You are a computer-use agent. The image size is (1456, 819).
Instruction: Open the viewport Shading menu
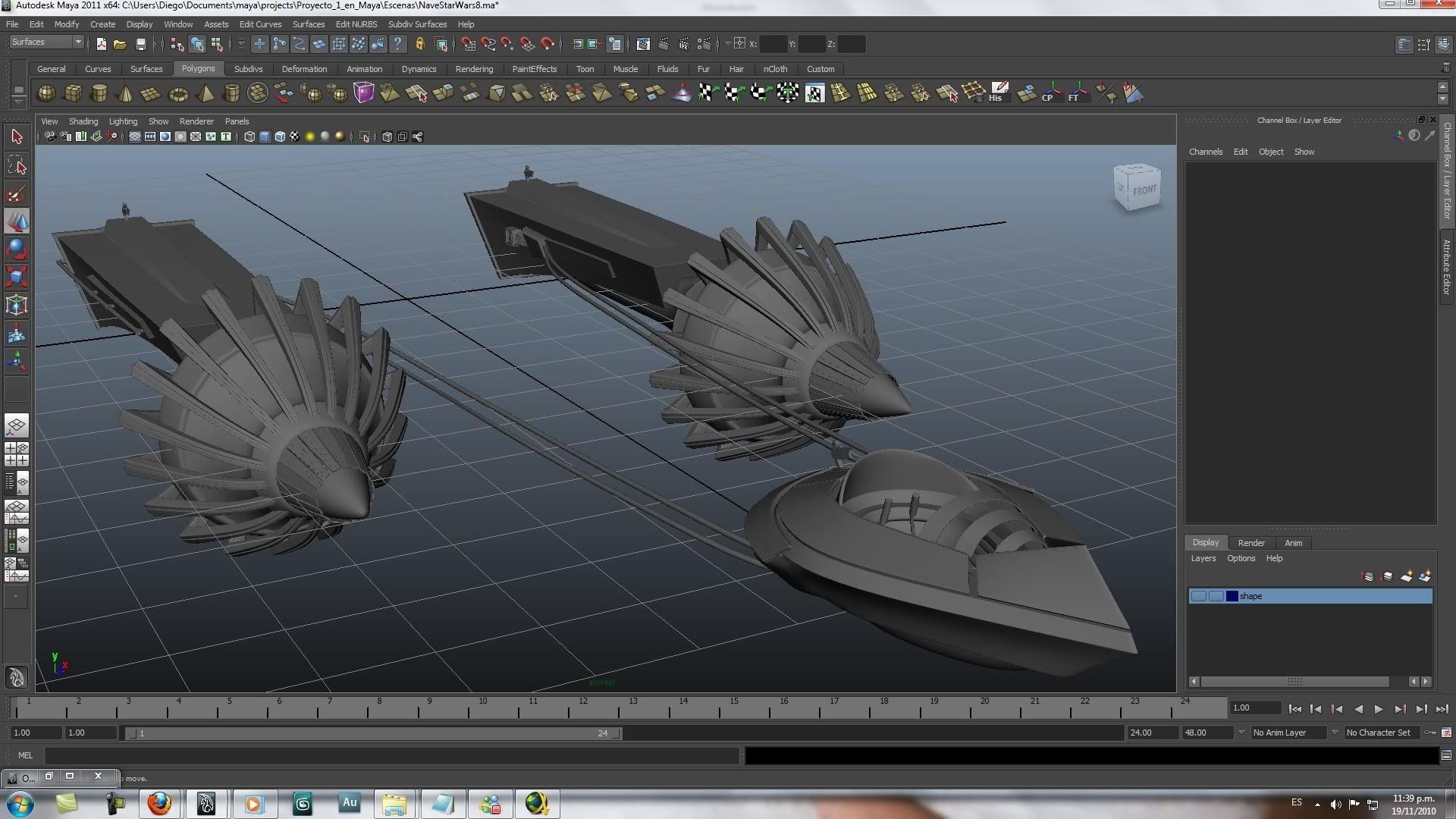coord(83,121)
